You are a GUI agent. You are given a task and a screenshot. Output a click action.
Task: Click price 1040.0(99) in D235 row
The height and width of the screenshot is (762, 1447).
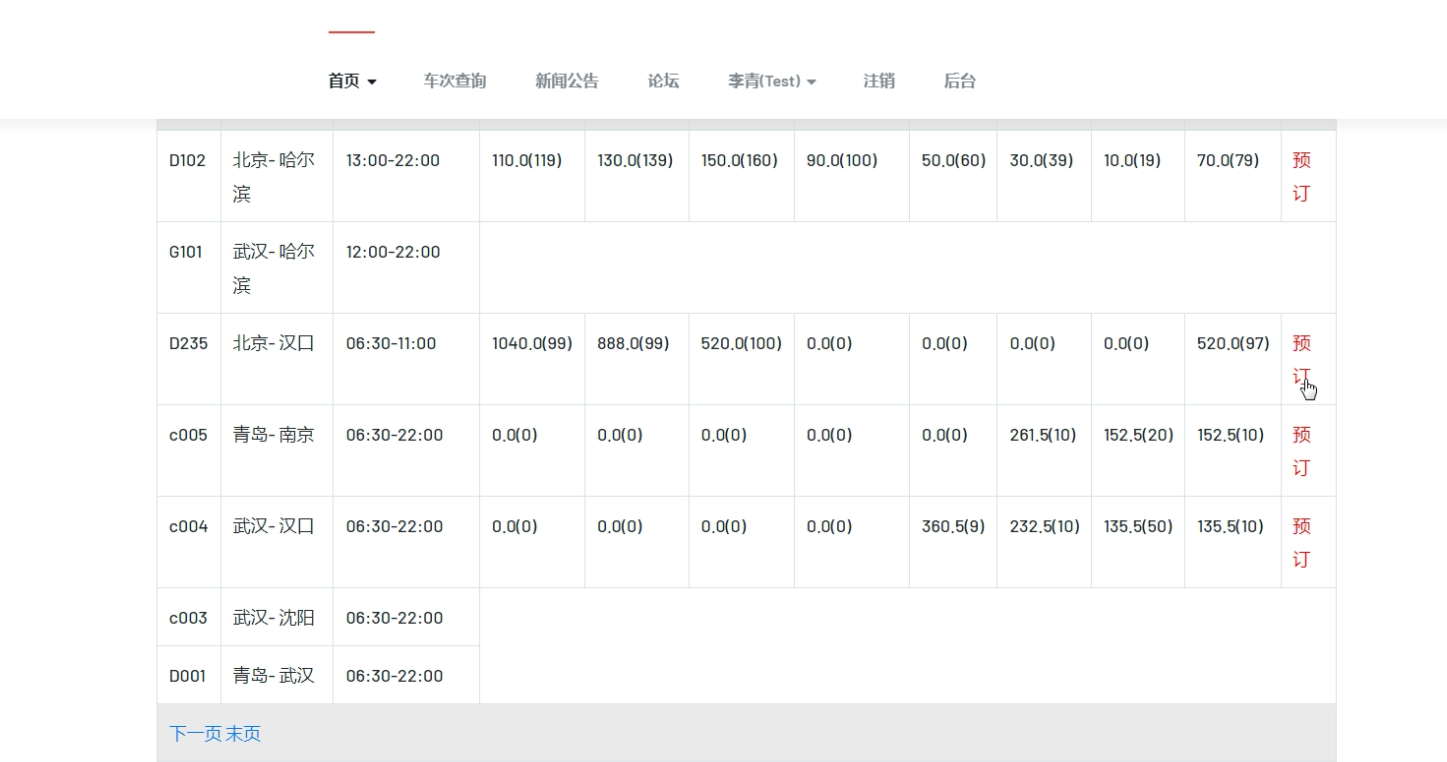532,343
